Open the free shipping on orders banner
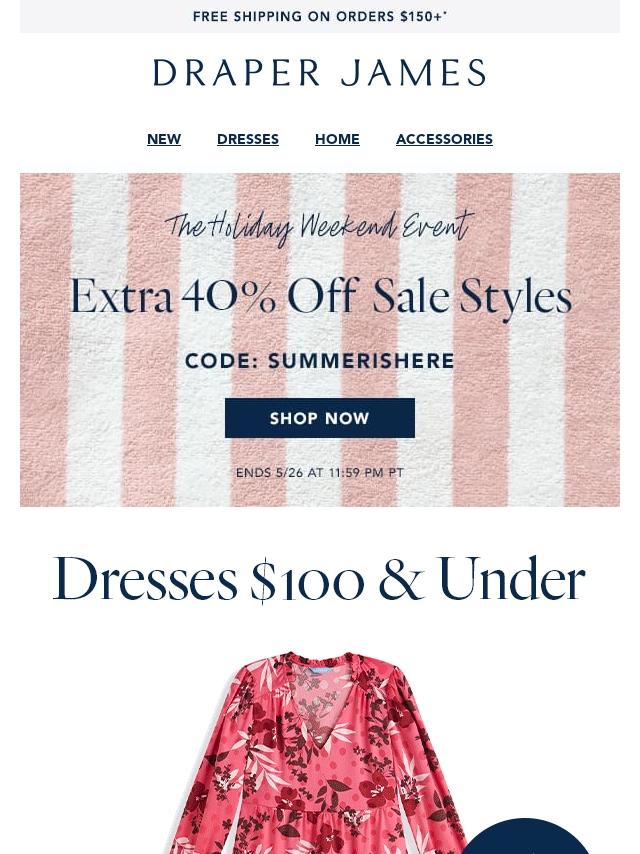Viewport: 640px width, 854px height. coord(320,16)
